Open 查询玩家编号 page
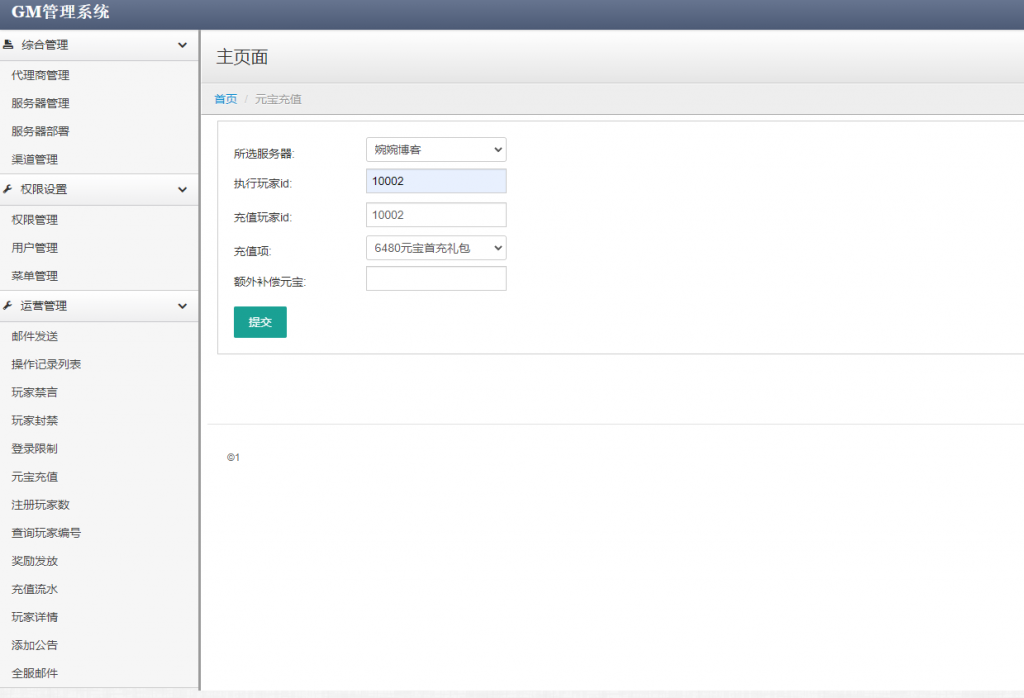This screenshot has height=698, width=1024. (46, 533)
